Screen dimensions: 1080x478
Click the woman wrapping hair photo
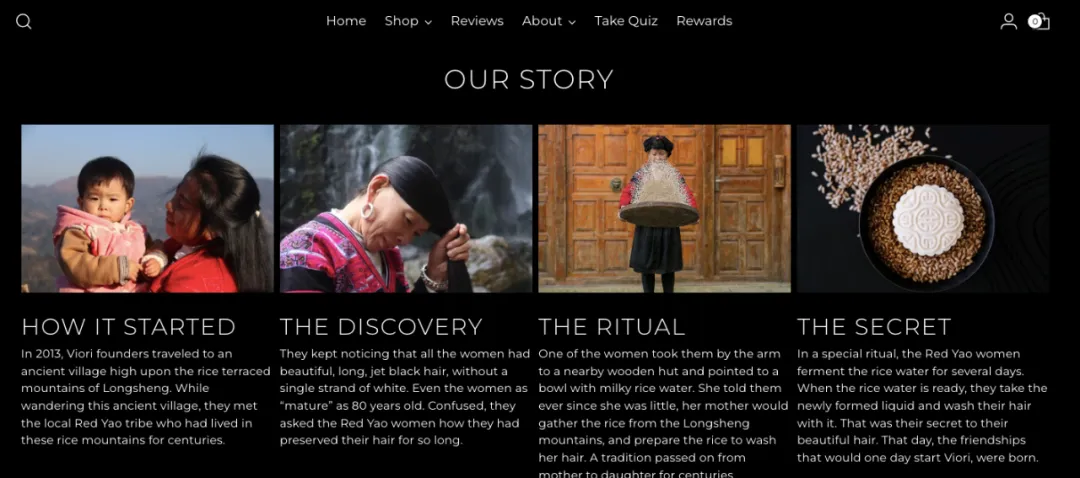tap(406, 209)
